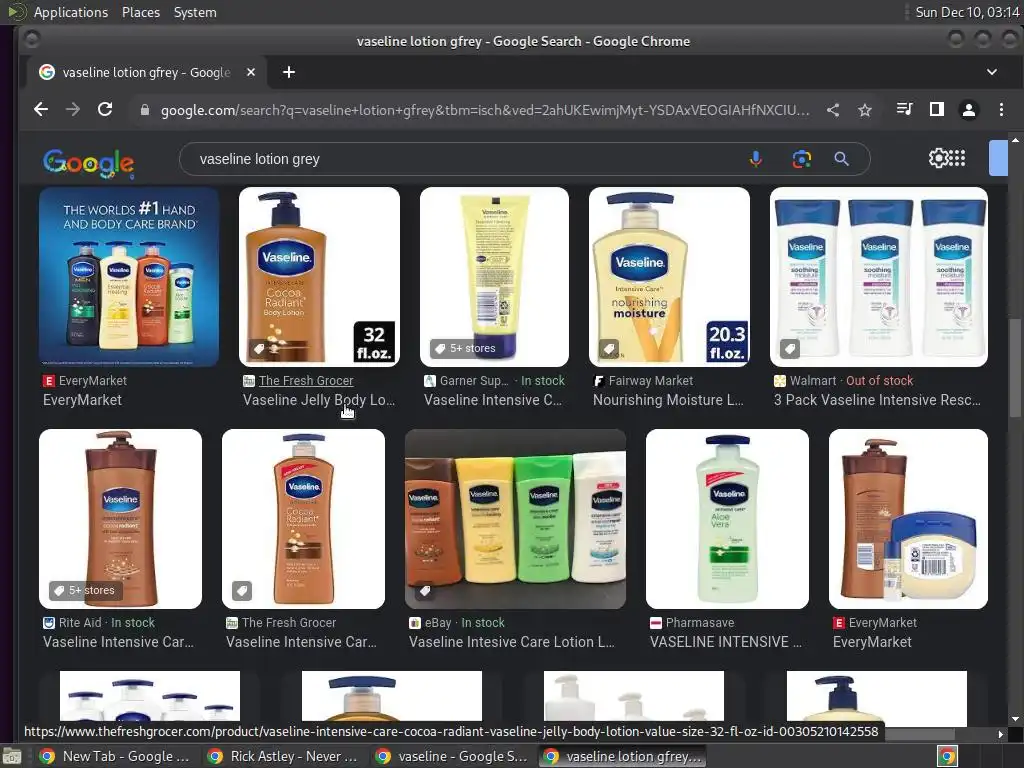
Task: Click the Walmart source label
Action: pos(812,381)
